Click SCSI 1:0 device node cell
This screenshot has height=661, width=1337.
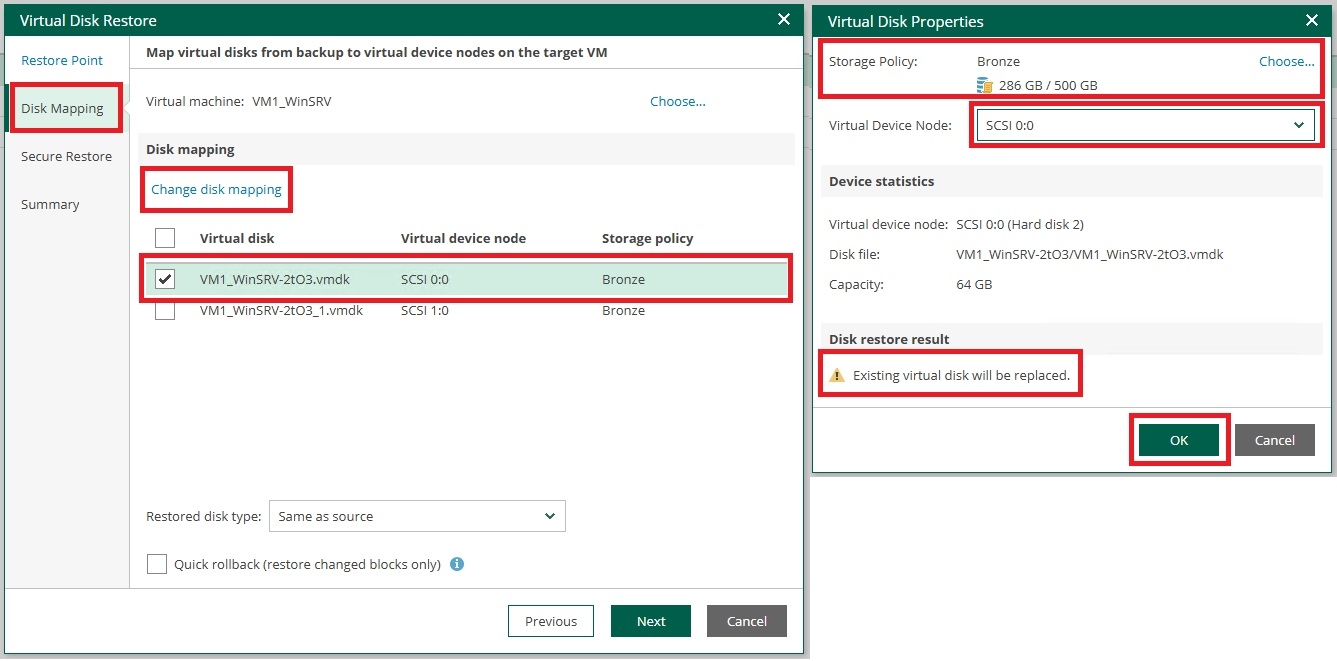point(425,310)
